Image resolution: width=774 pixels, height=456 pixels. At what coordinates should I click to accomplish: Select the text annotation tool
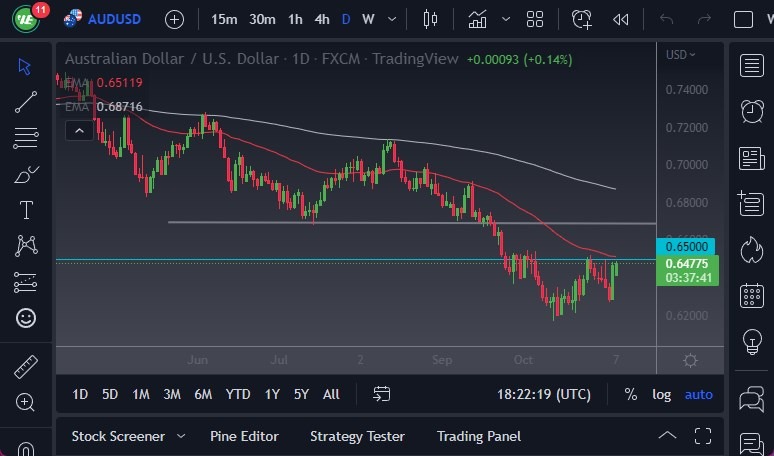pyautogui.click(x=26, y=210)
